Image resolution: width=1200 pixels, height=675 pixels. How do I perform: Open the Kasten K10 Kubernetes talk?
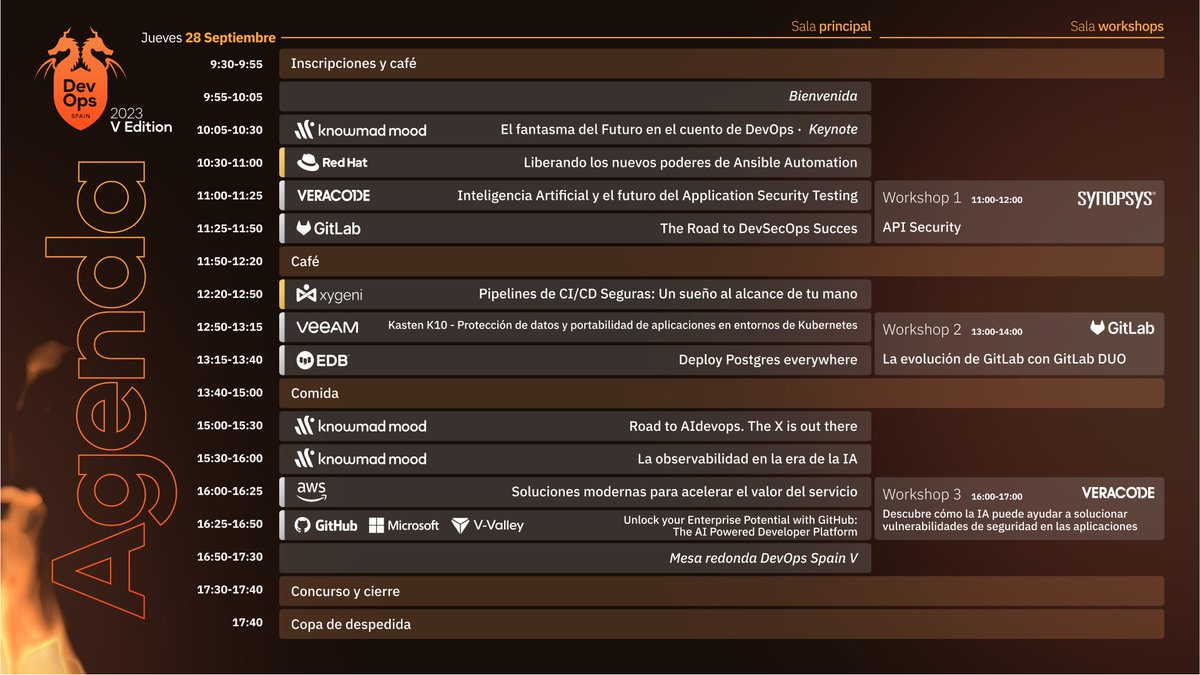pyautogui.click(x=622, y=326)
